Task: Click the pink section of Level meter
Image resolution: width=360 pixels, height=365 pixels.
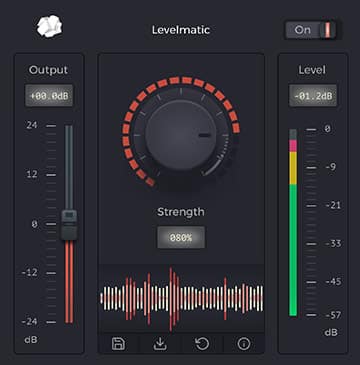Action: click(x=293, y=146)
